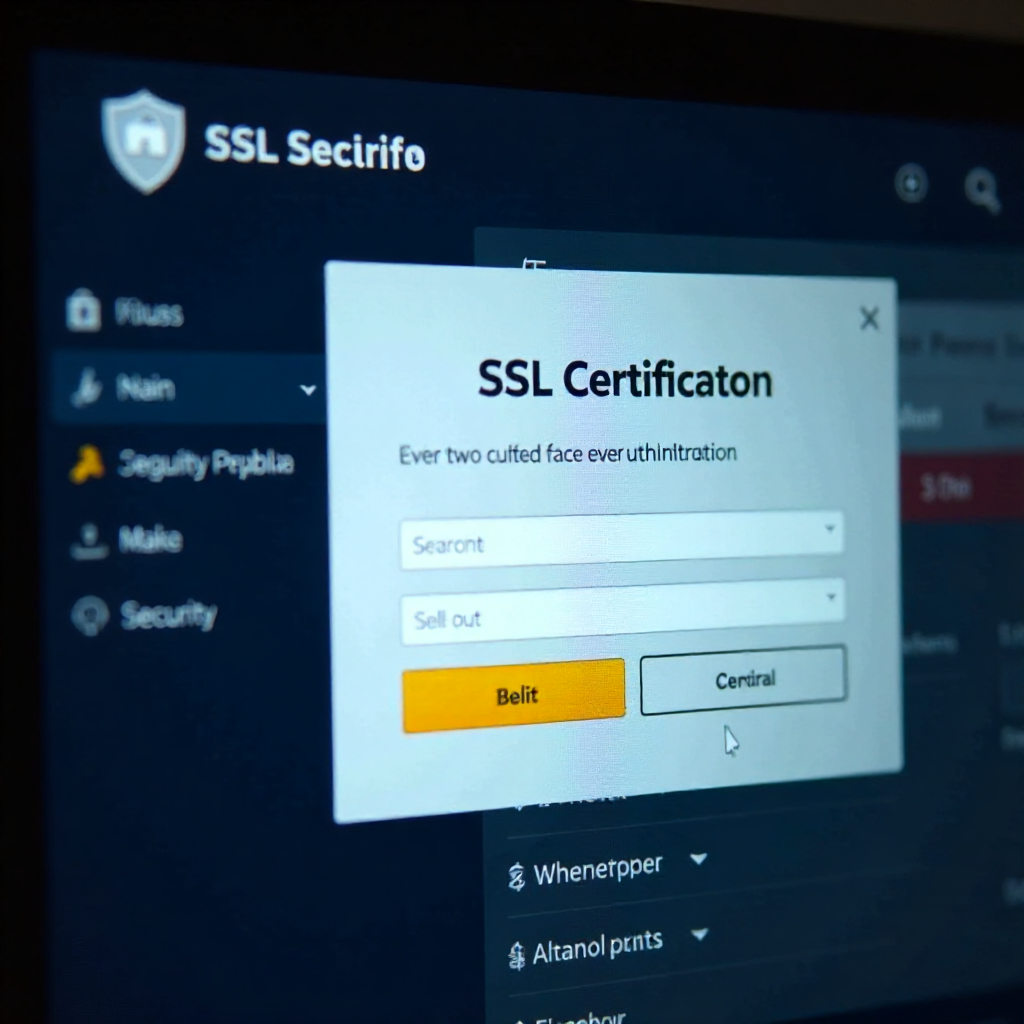
Task: Click the Nain sidebar item icon
Action: click(88, 387)
